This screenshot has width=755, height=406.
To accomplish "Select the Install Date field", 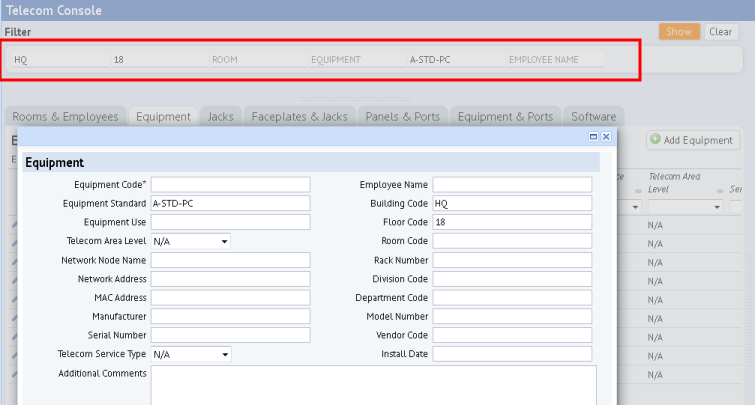I will (x=512, y=354).
